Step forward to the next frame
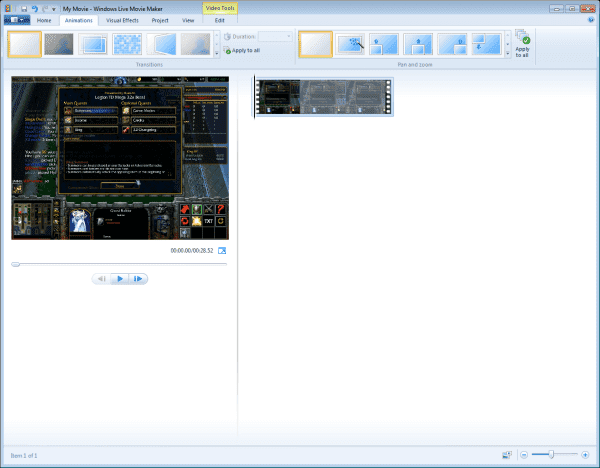The width and height of the screenshot is (600, 468). [x=138, y=279]
